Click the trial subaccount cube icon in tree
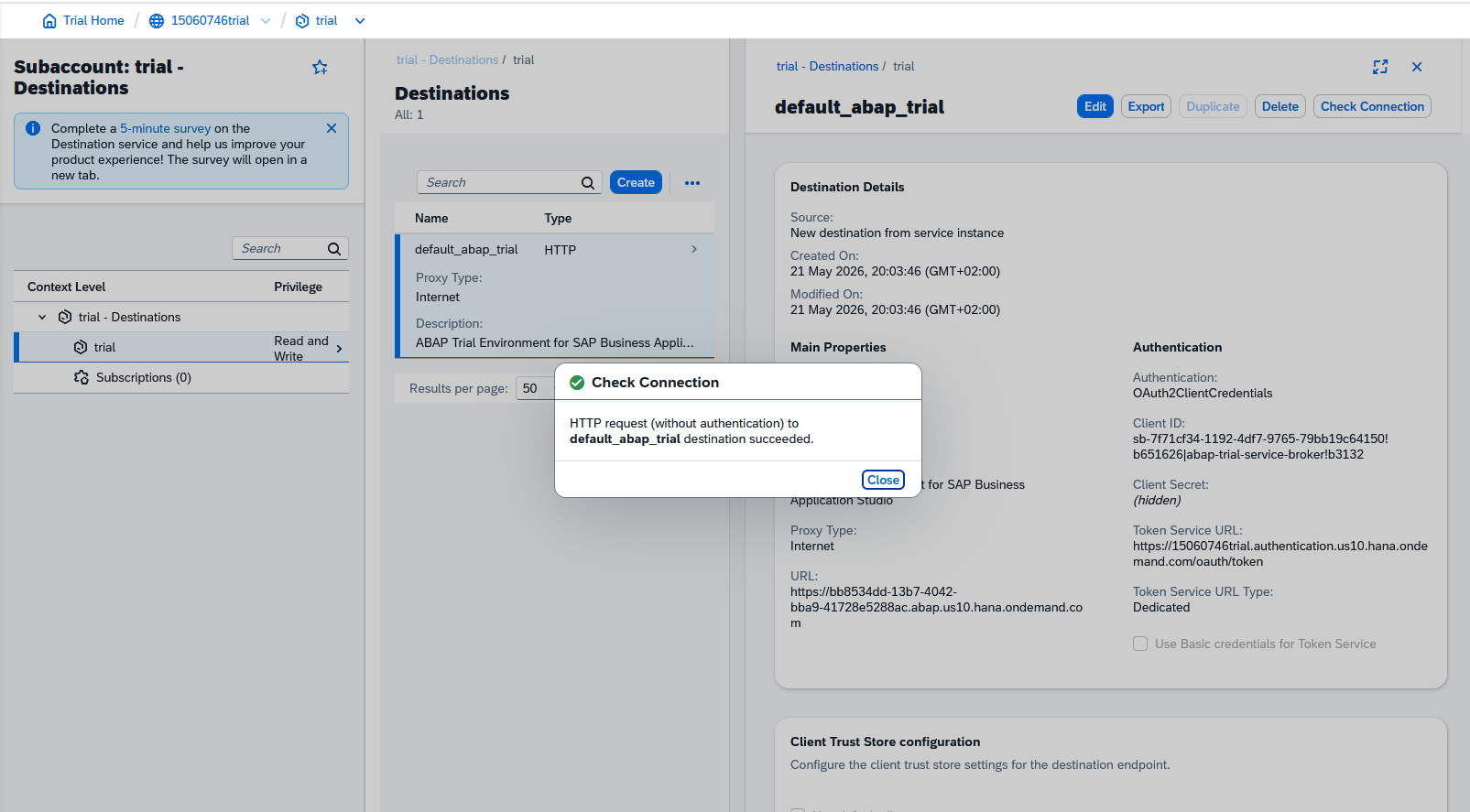 (81, 347)
